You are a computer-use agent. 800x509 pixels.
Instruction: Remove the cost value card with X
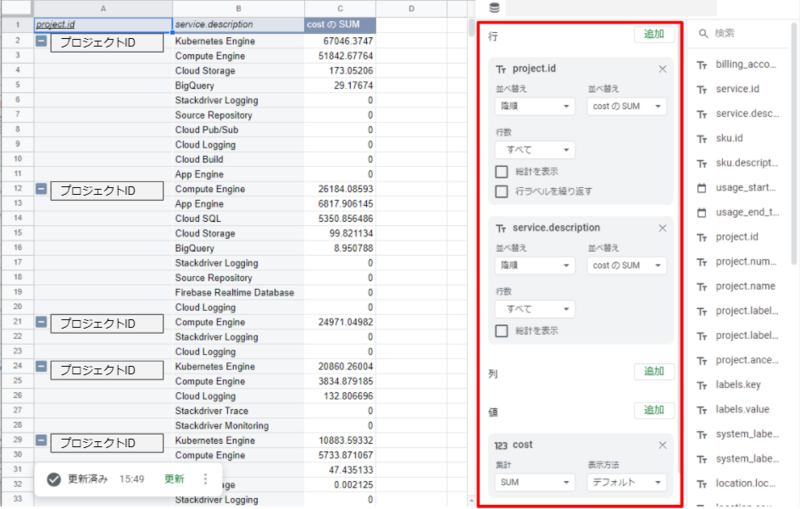662,445
